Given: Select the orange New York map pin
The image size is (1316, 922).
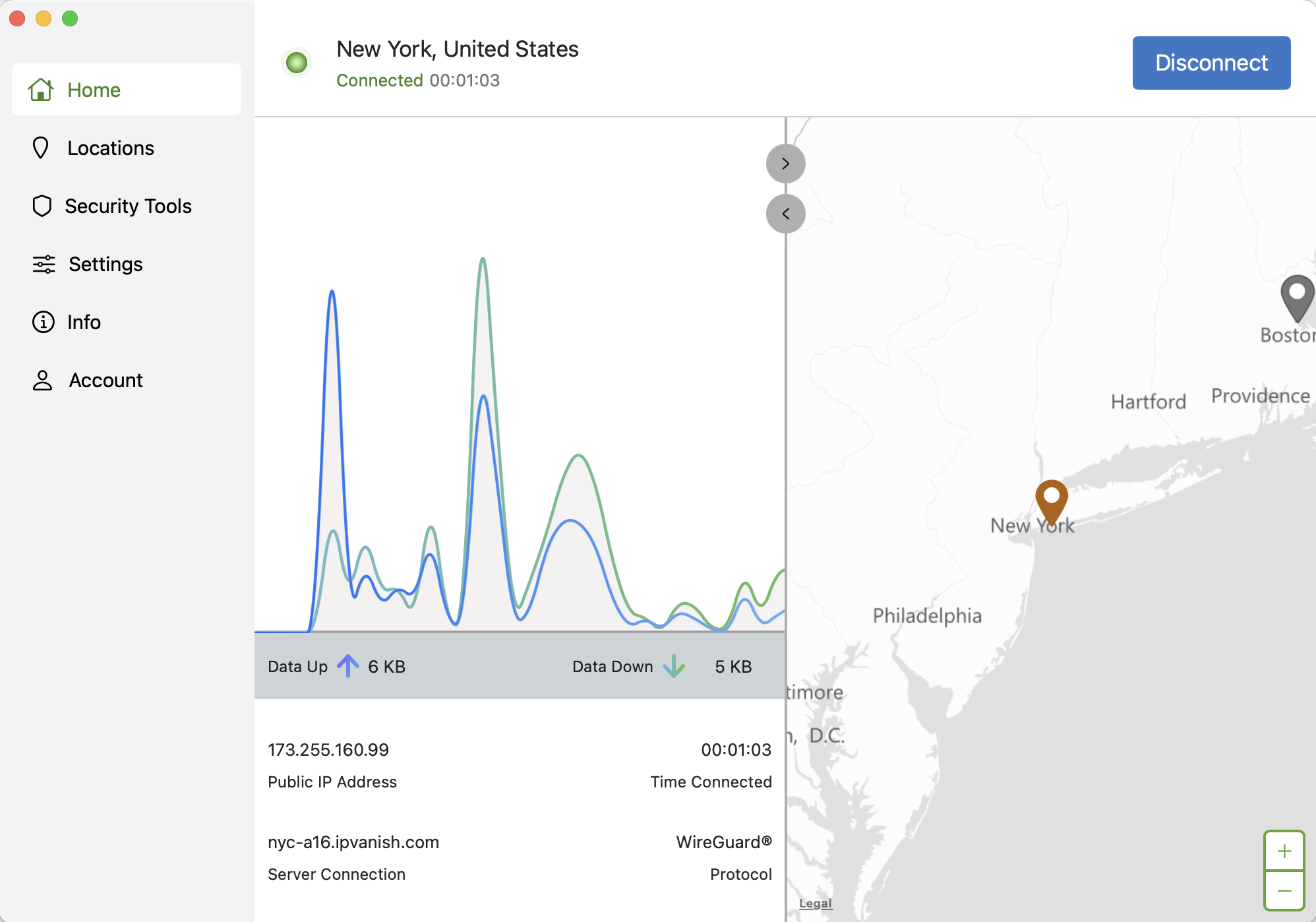Looking at the screenshot, I should click(1052, 500).
